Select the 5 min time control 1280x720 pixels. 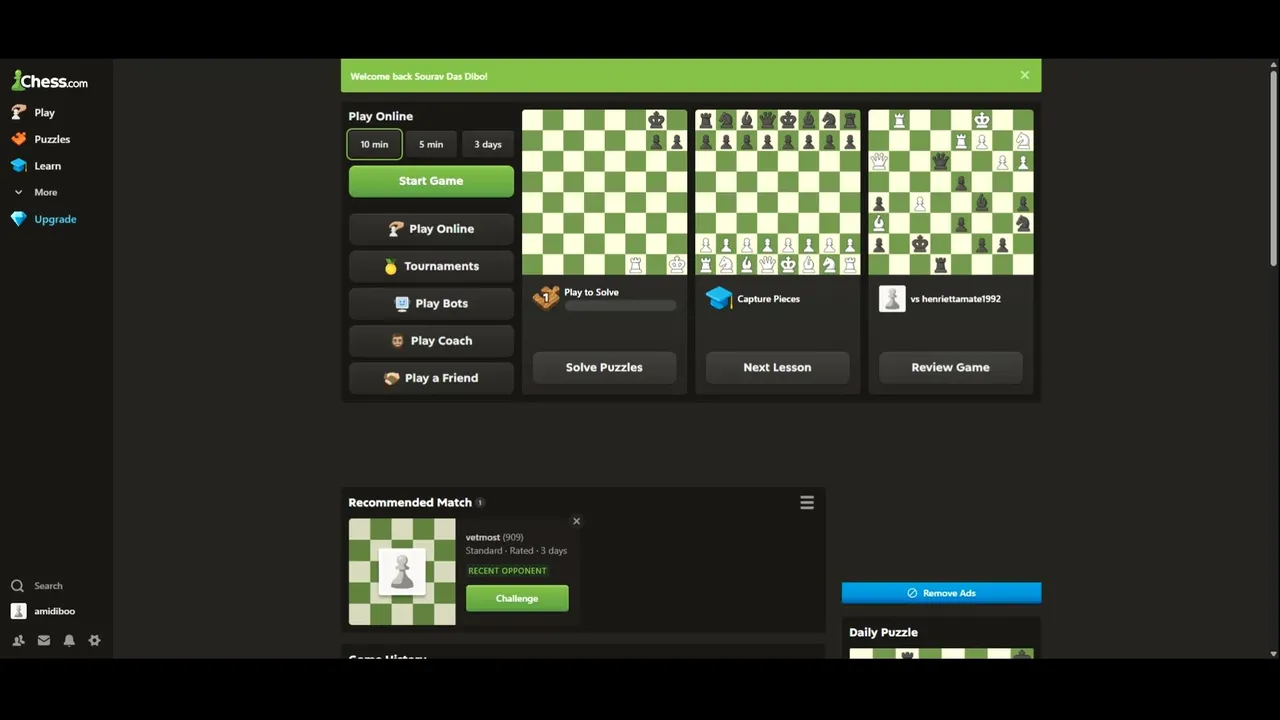tap(431, 144)
